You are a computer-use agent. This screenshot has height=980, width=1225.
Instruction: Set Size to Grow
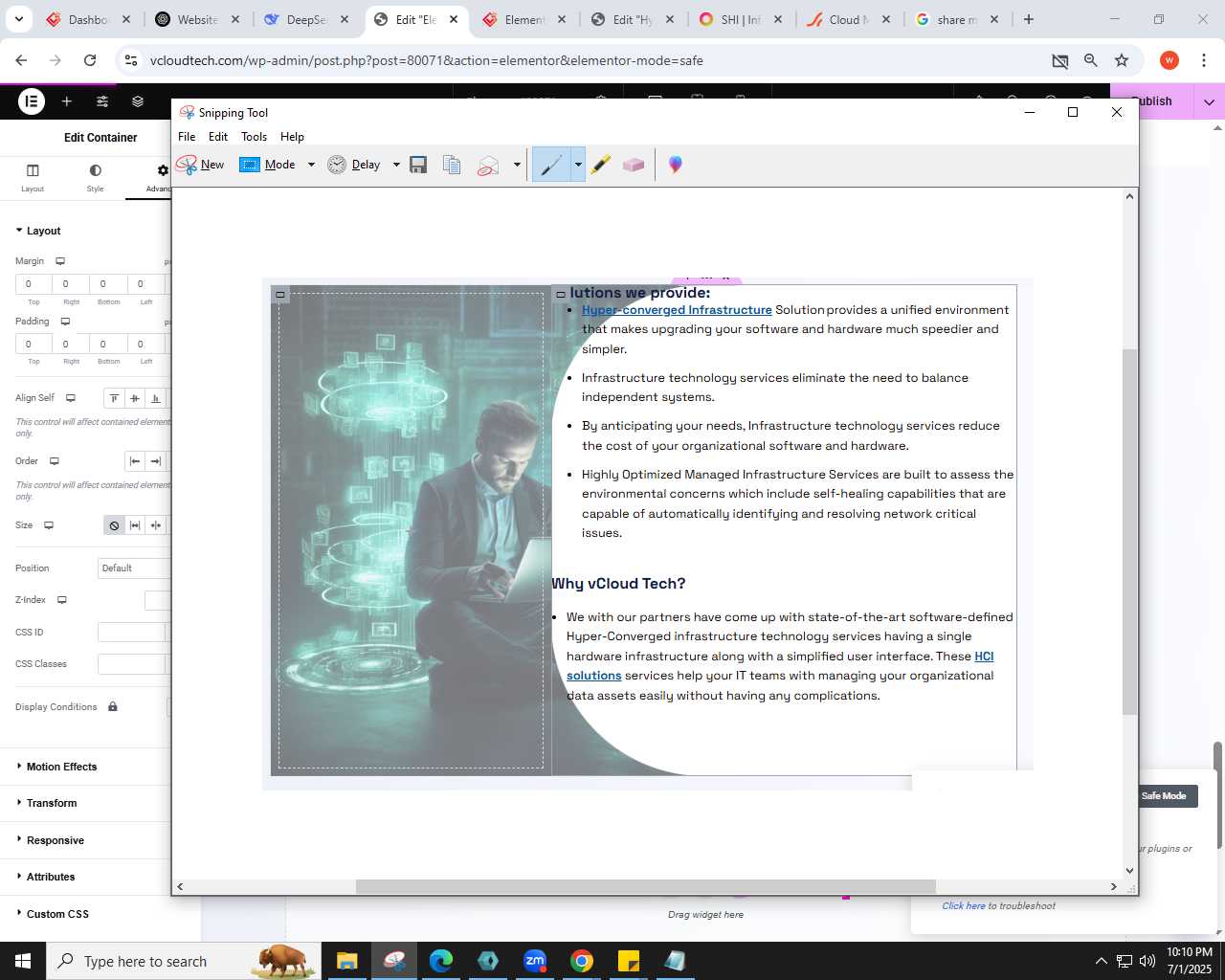click(x=135, y=525)
